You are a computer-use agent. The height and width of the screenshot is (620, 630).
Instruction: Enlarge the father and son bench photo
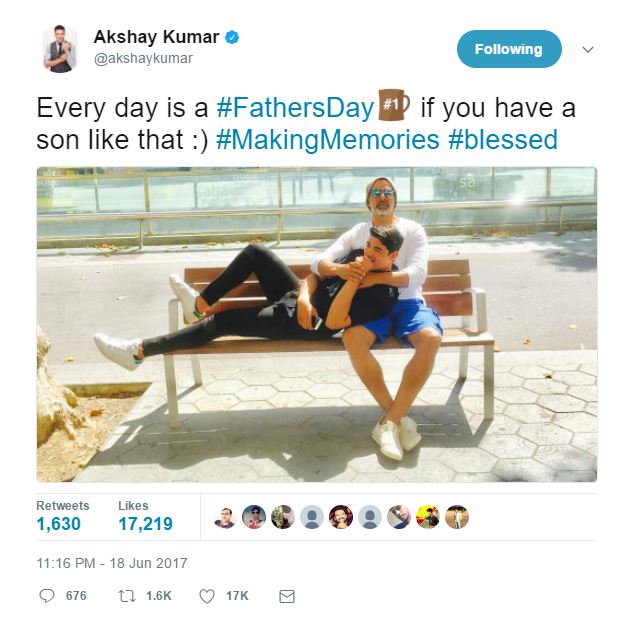tap(316, 324)
